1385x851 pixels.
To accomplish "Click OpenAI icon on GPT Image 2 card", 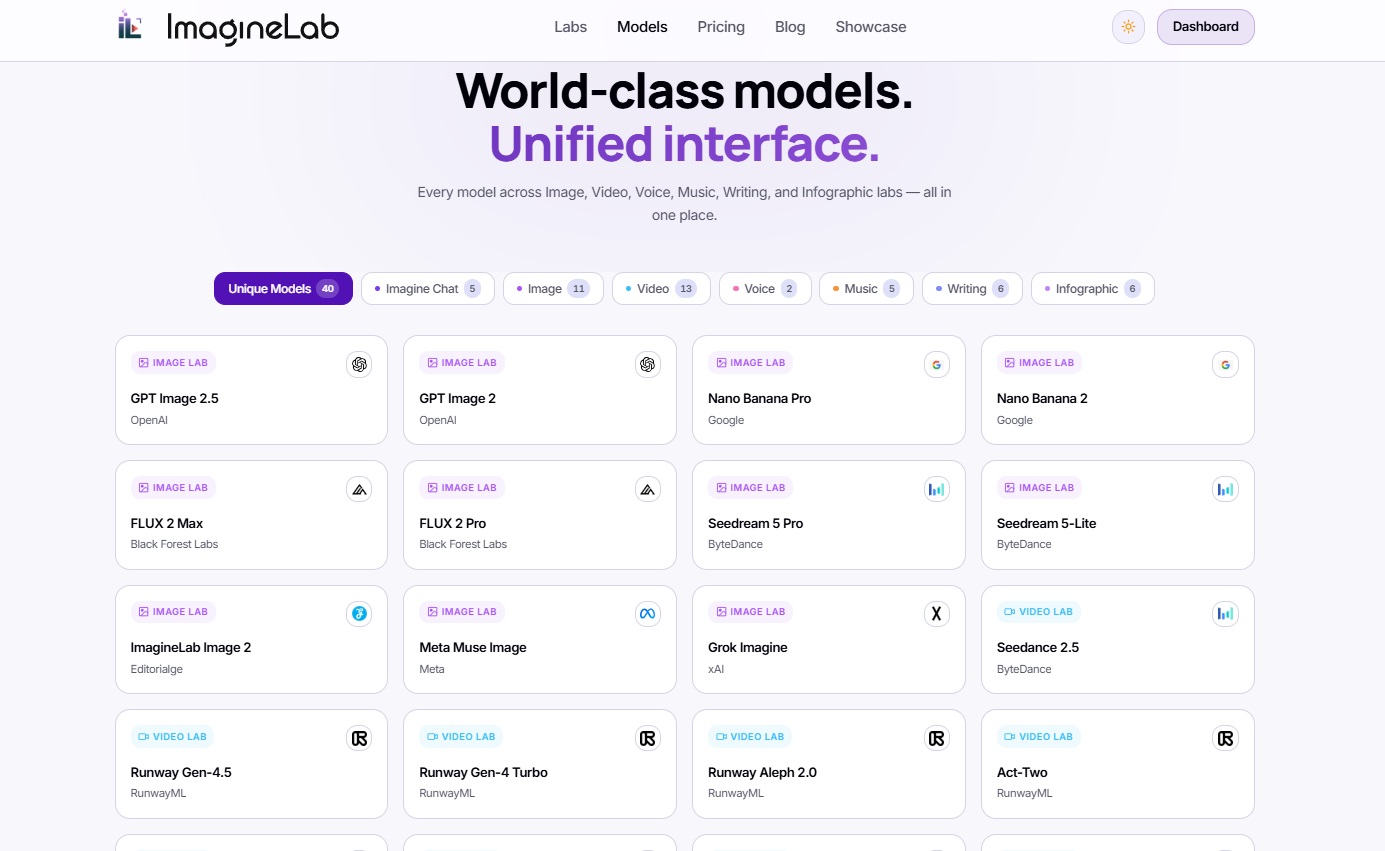I will click(648, 364).
